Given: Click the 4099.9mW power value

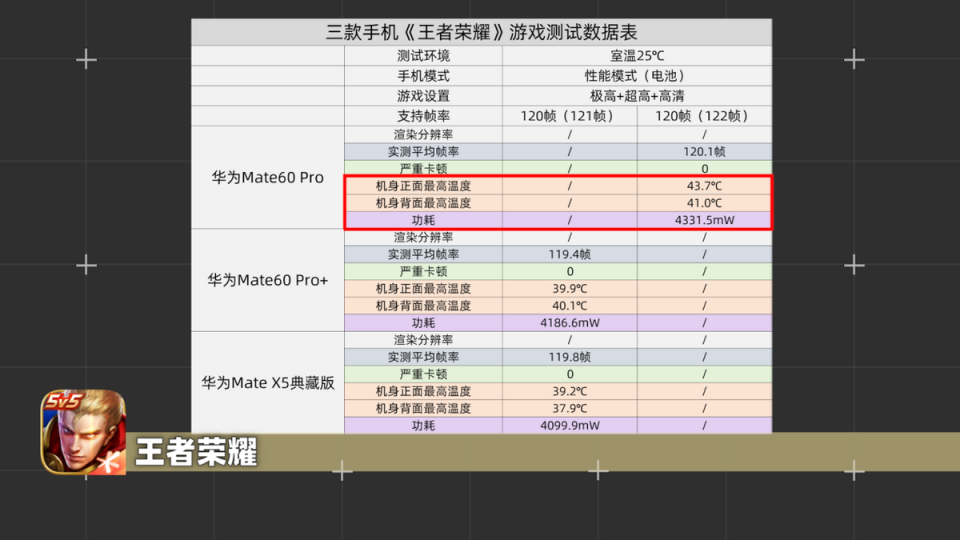Looking at the screenshot, I should pos(569,426).
